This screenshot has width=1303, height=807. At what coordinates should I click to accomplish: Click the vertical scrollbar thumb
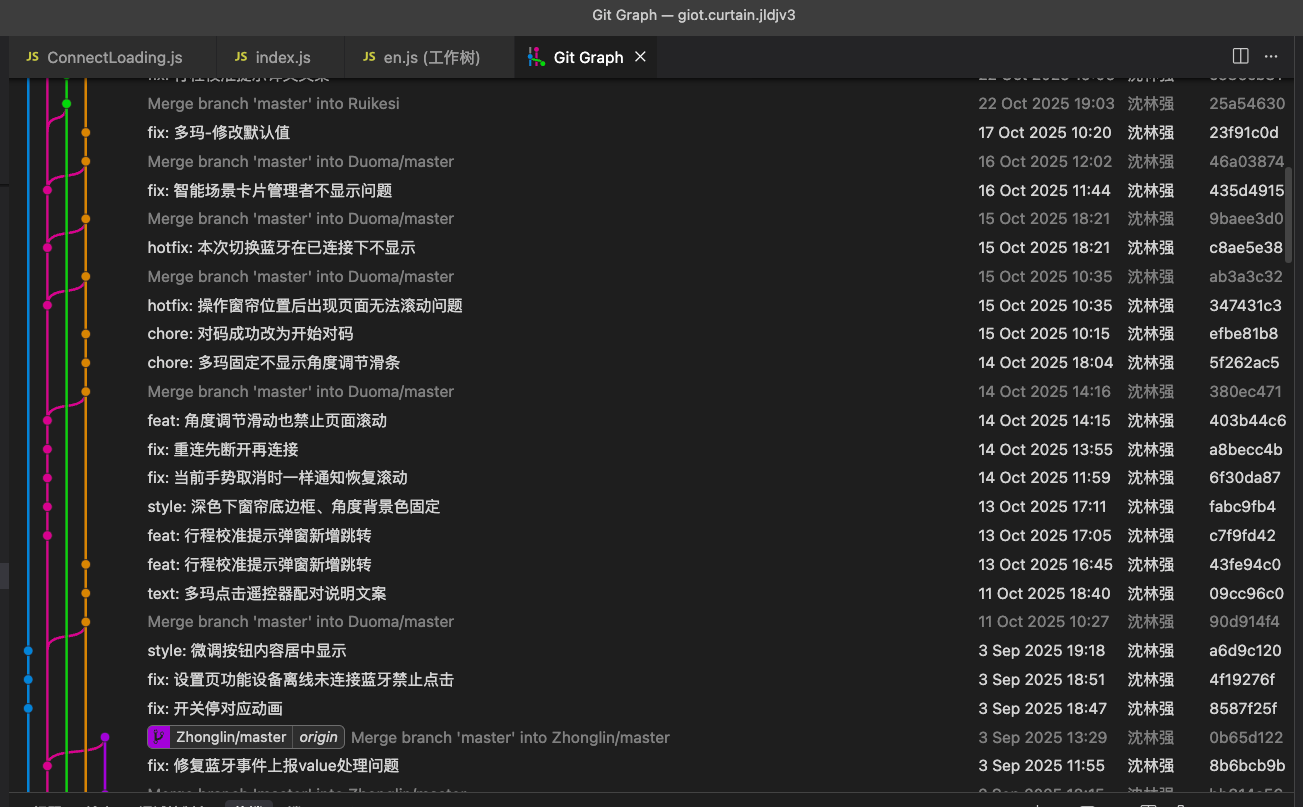pyautogui.click(x=1288, y=215)
